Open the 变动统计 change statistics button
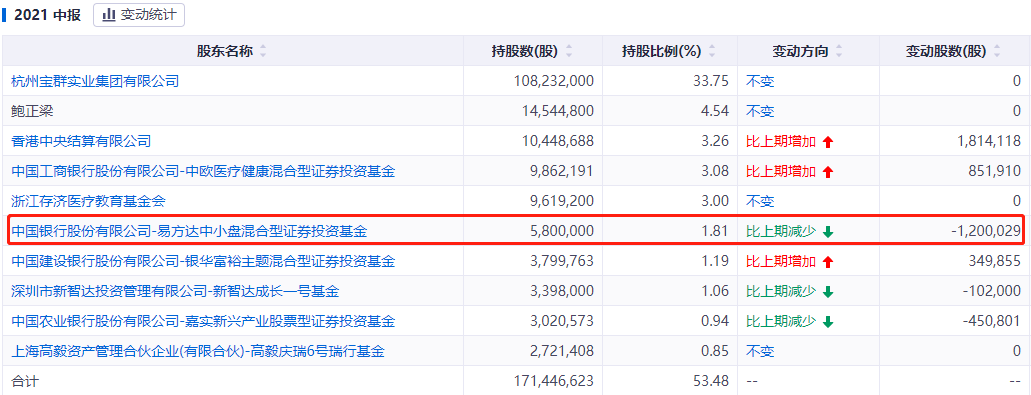 139,15
